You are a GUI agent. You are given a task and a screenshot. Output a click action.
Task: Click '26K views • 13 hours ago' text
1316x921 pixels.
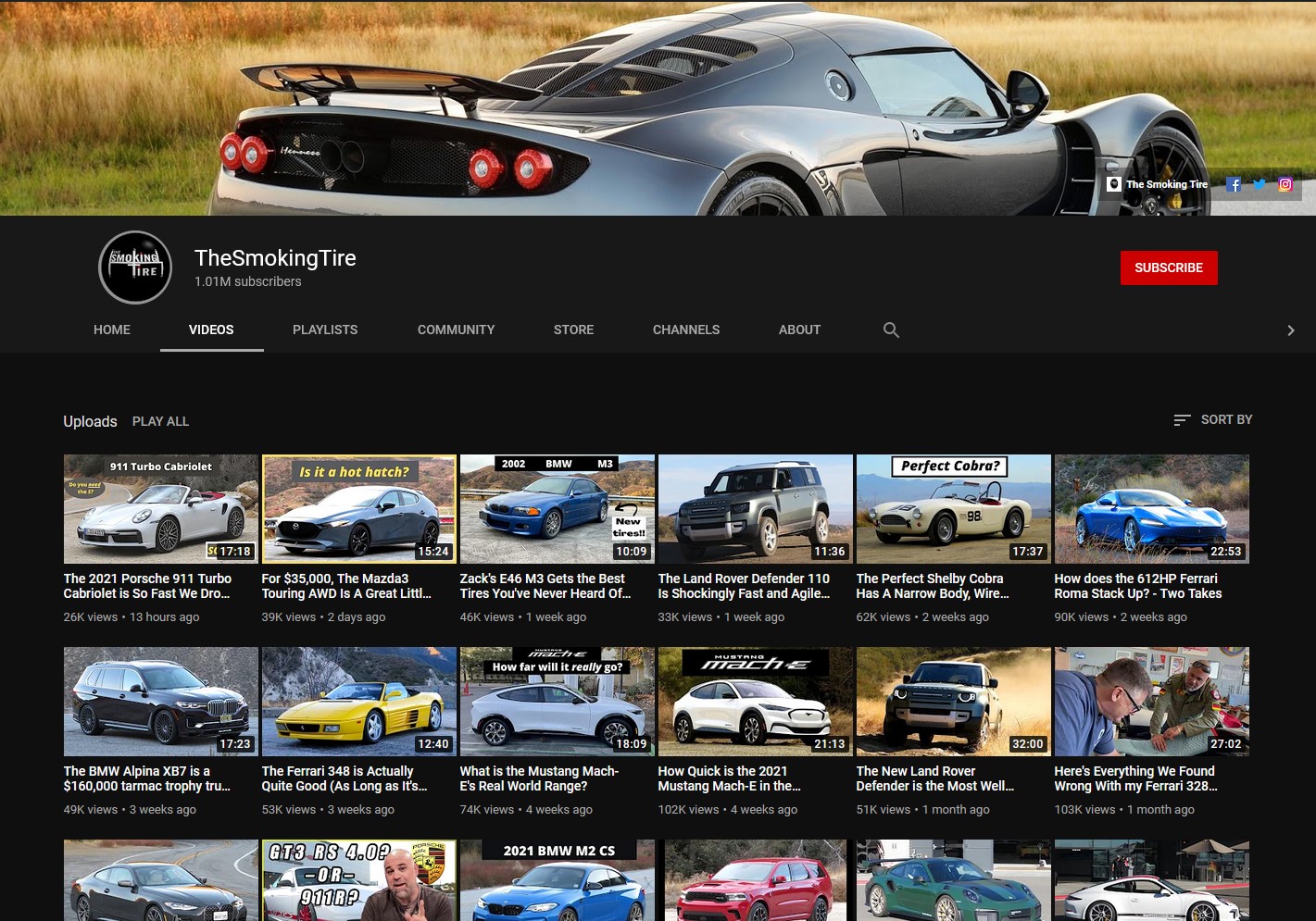coord(132,616)
